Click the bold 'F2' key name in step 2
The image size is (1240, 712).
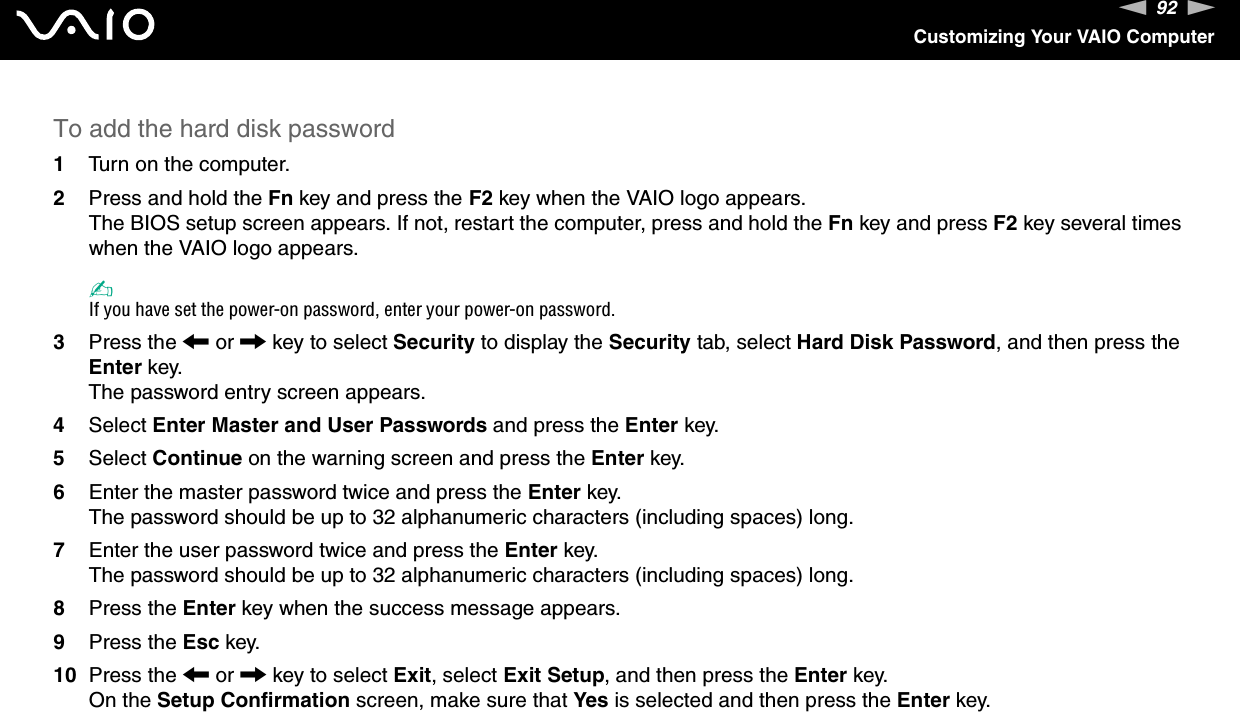click(481, 197)
